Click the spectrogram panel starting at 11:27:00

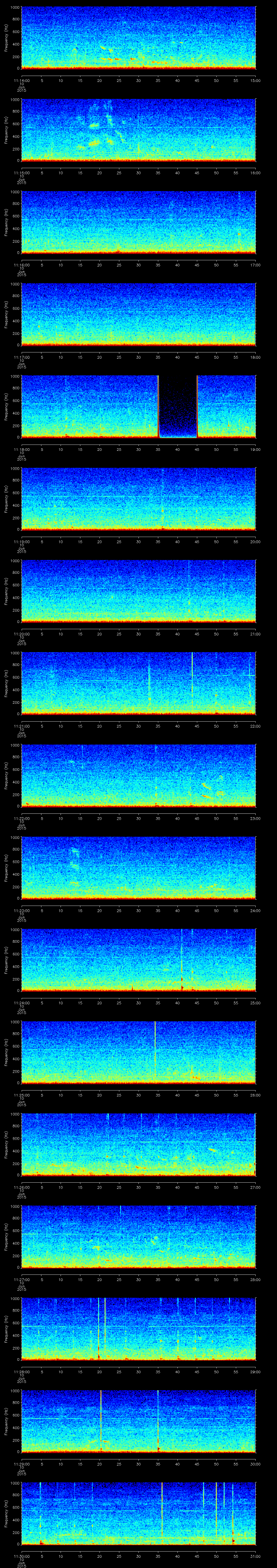click(138, 1237)
